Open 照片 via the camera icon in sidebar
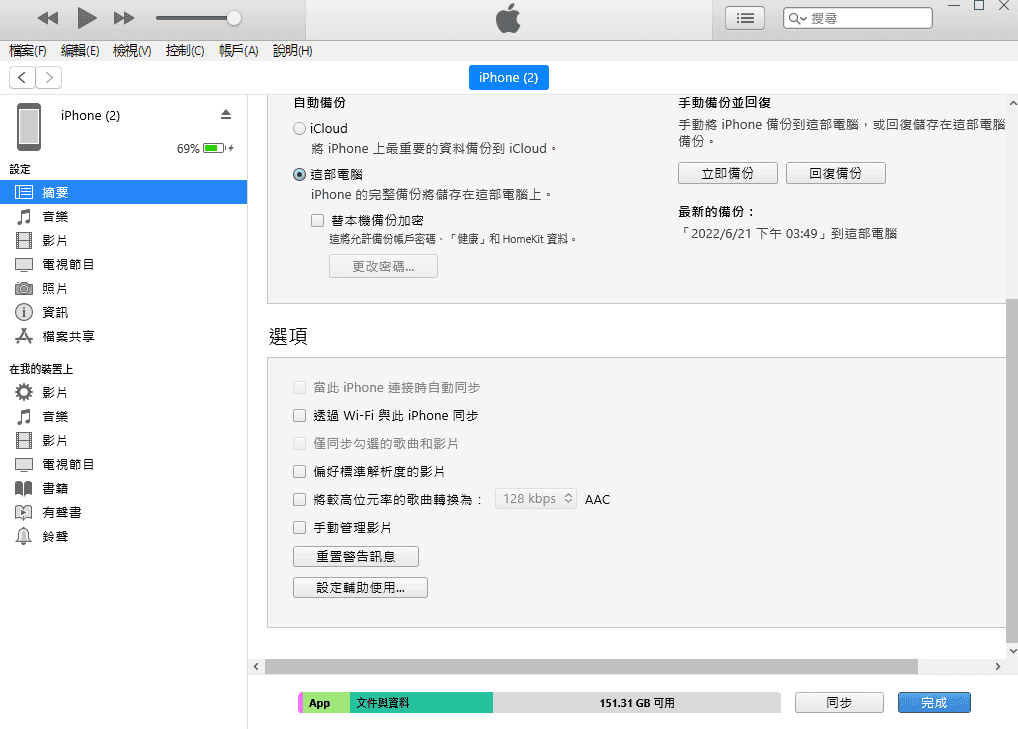1018x729 pixels. pos(24,288)
